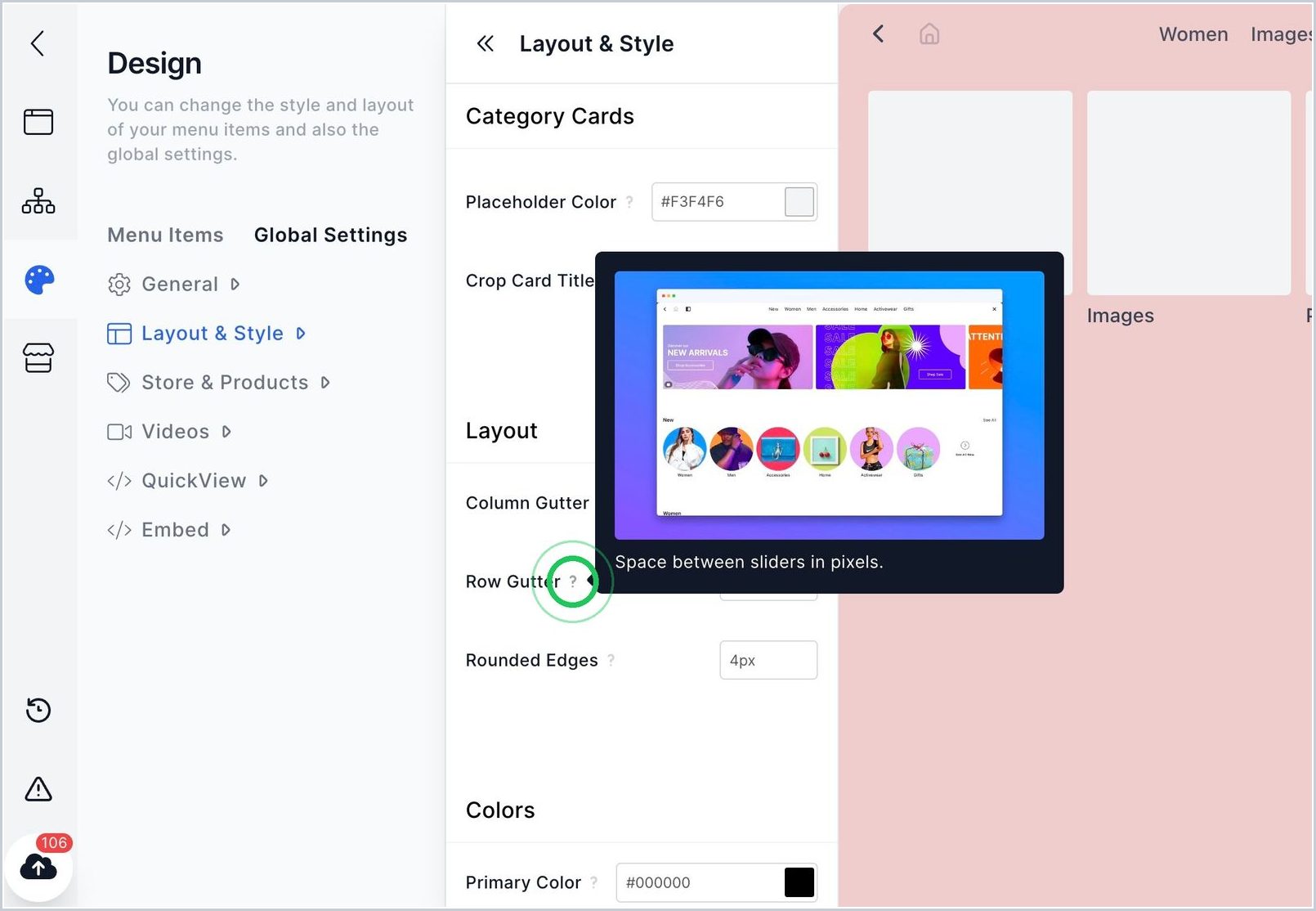This screenshot has width=1316, height=911.
Task: Click the Images card label
Action: (1121, 316)
